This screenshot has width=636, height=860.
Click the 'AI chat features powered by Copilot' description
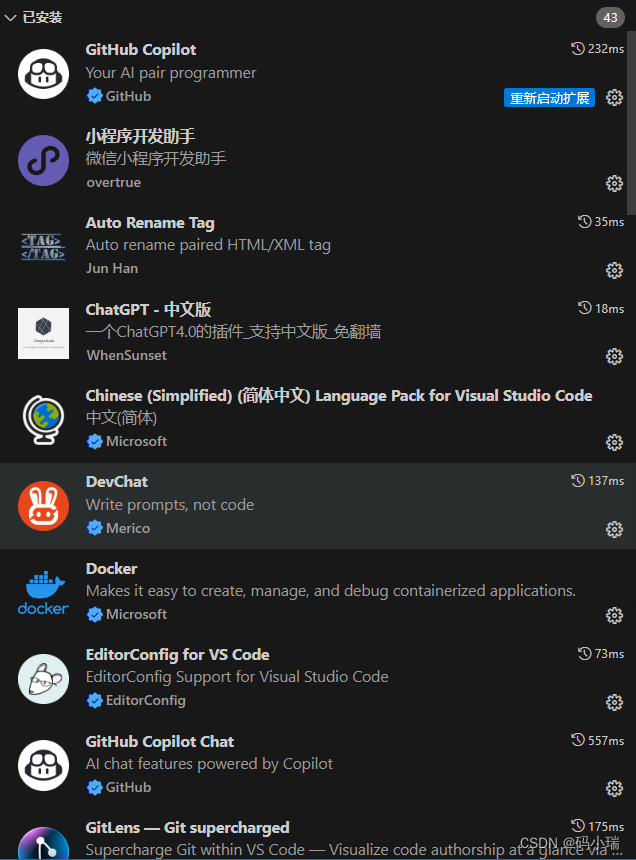pos(209,764)
